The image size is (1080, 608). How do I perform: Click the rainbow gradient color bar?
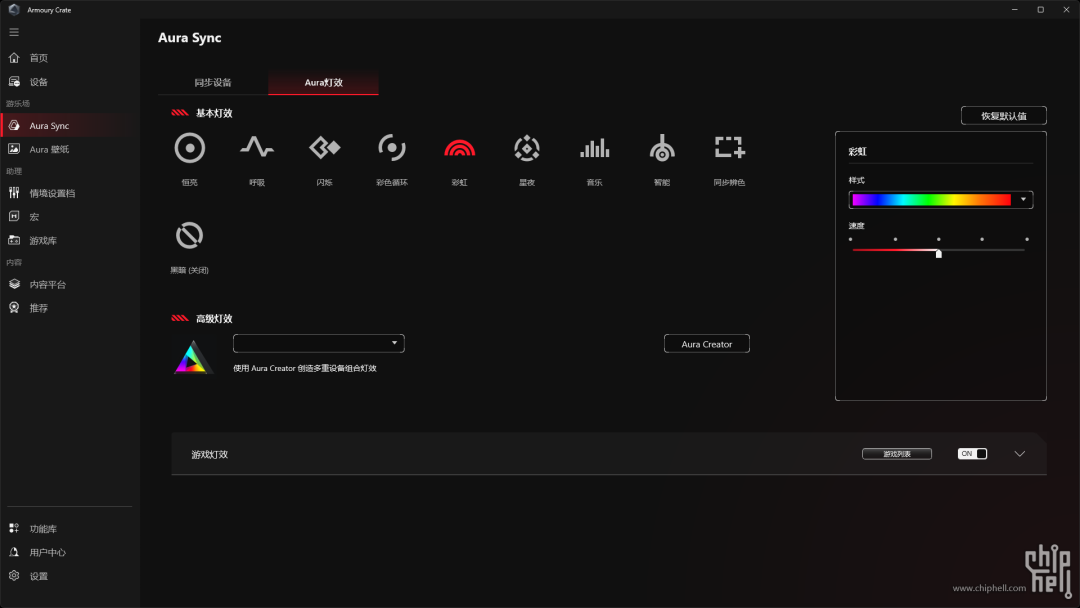931,200
